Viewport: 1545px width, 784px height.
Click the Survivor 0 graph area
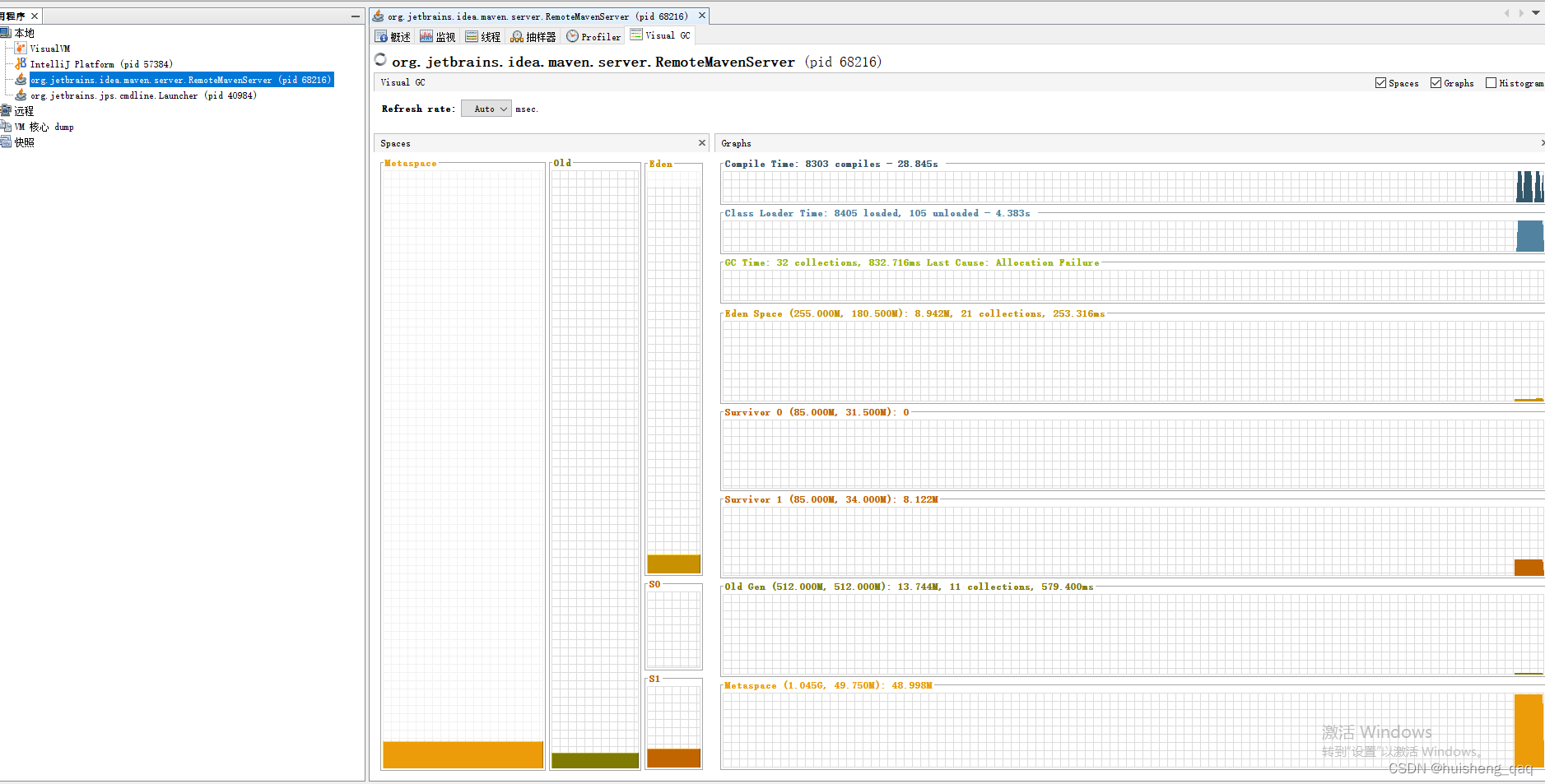1133,453
